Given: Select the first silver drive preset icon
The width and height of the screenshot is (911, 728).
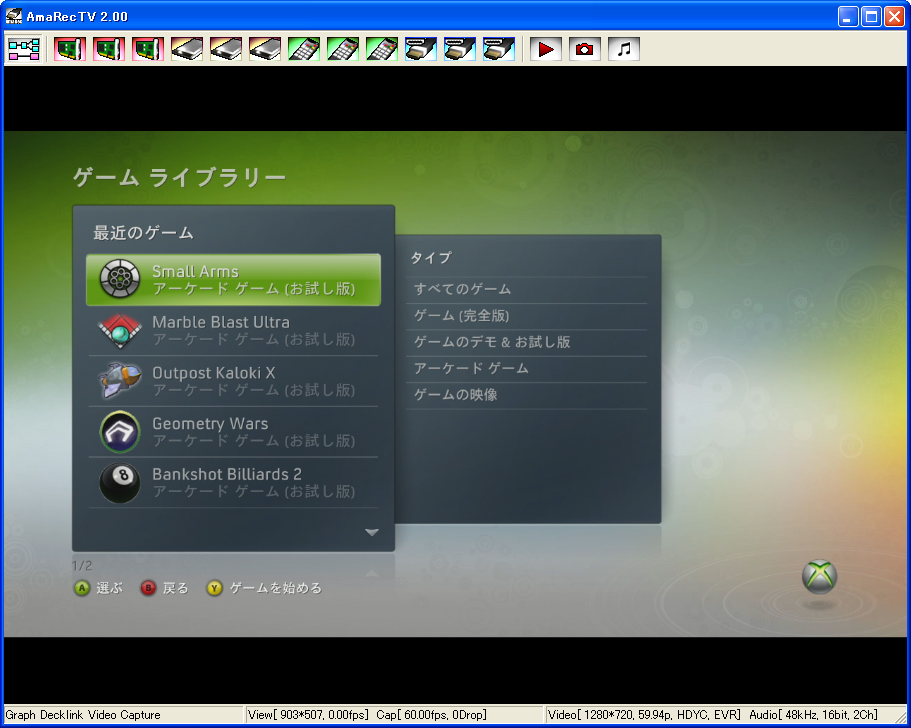Looking at the screenshot, I should [x=187, y=49].
